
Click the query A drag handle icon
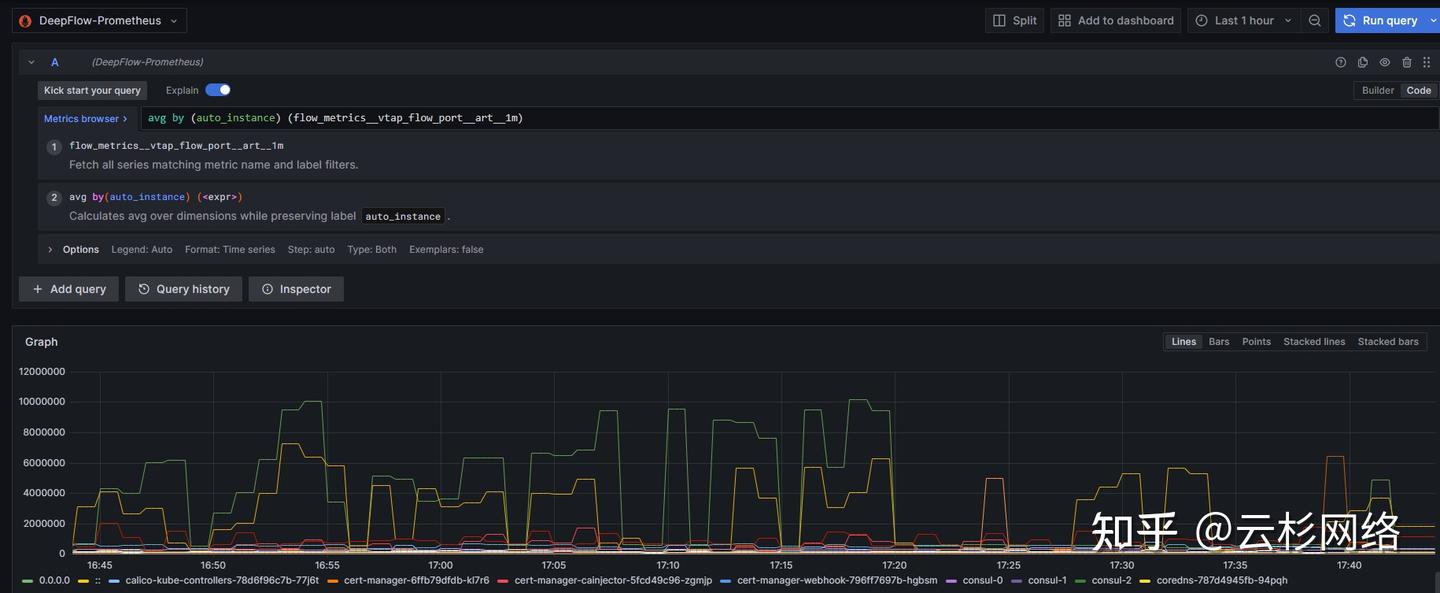pos(1427,62)
